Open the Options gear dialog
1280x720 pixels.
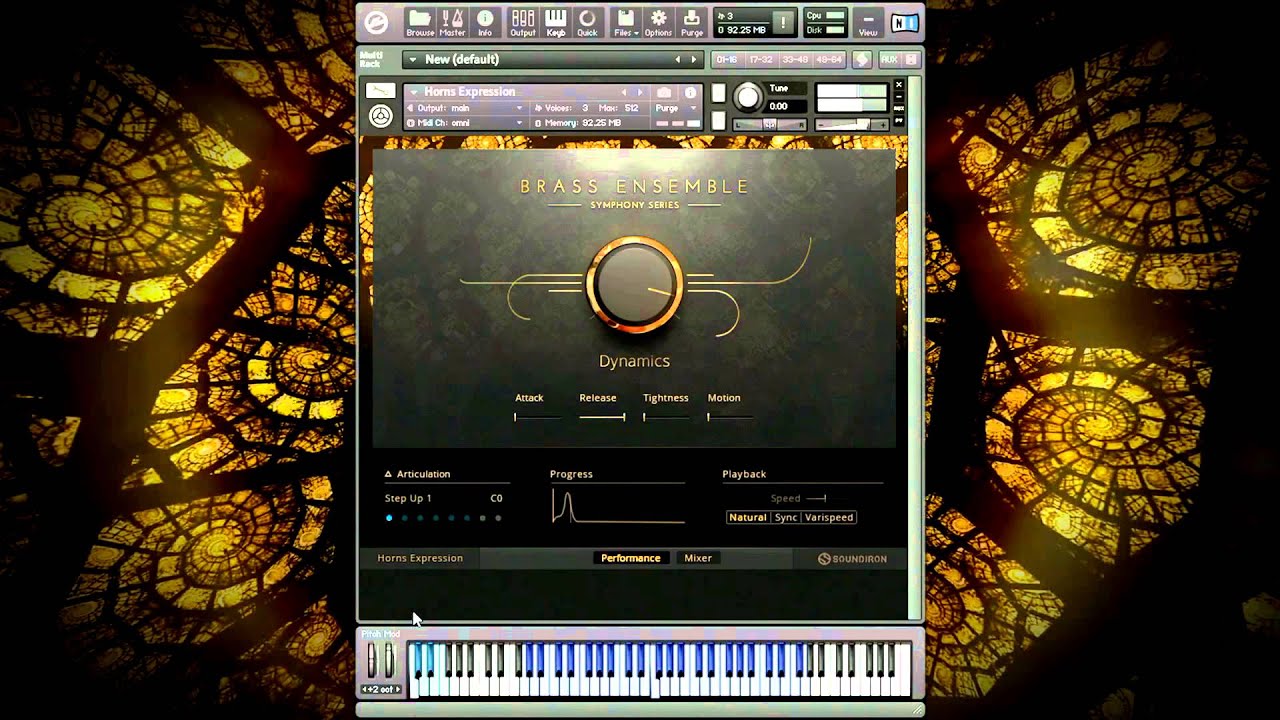tap(658, 22)
